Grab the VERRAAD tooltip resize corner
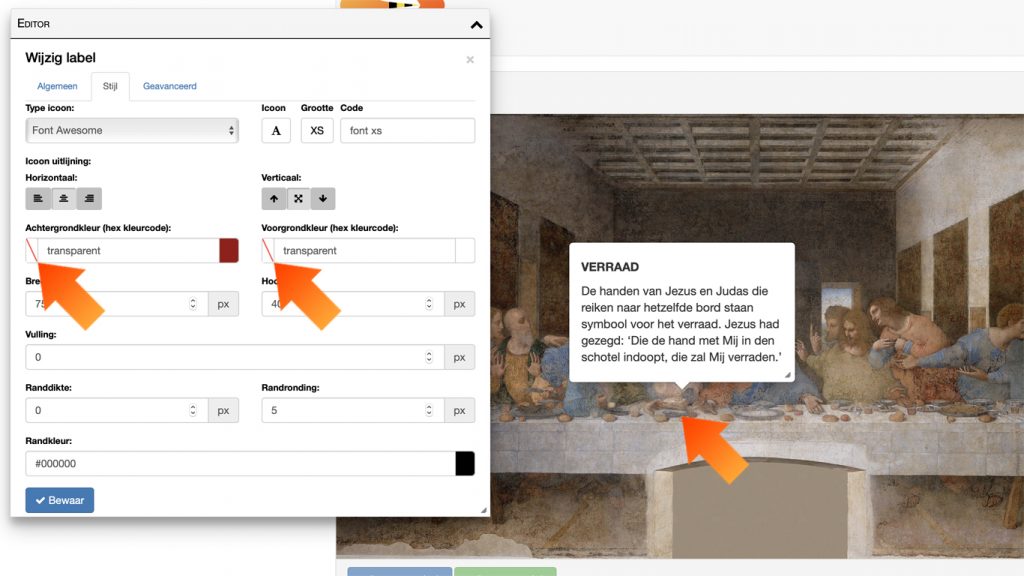 [x=788, y=375]
